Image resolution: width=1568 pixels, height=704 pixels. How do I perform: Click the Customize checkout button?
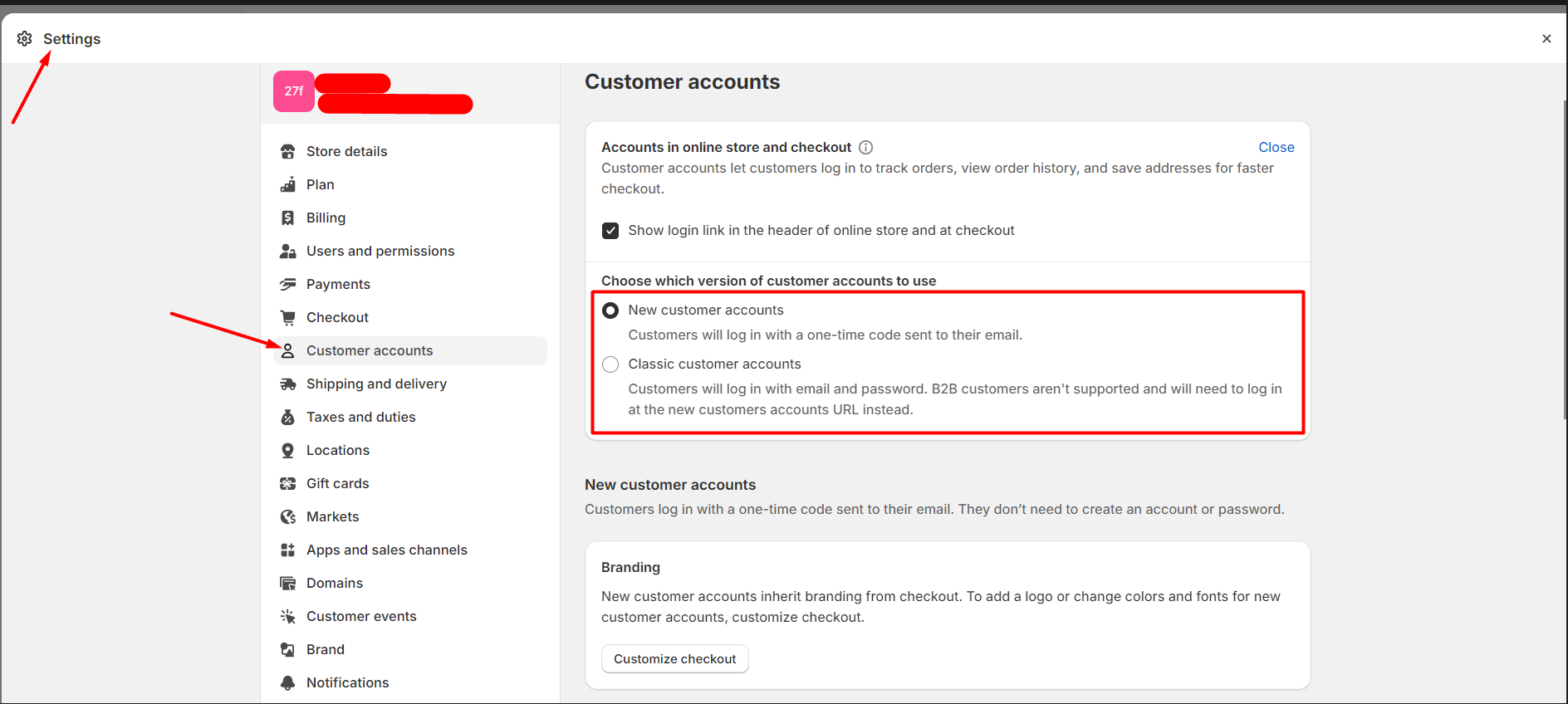click(x=674, y=658)
